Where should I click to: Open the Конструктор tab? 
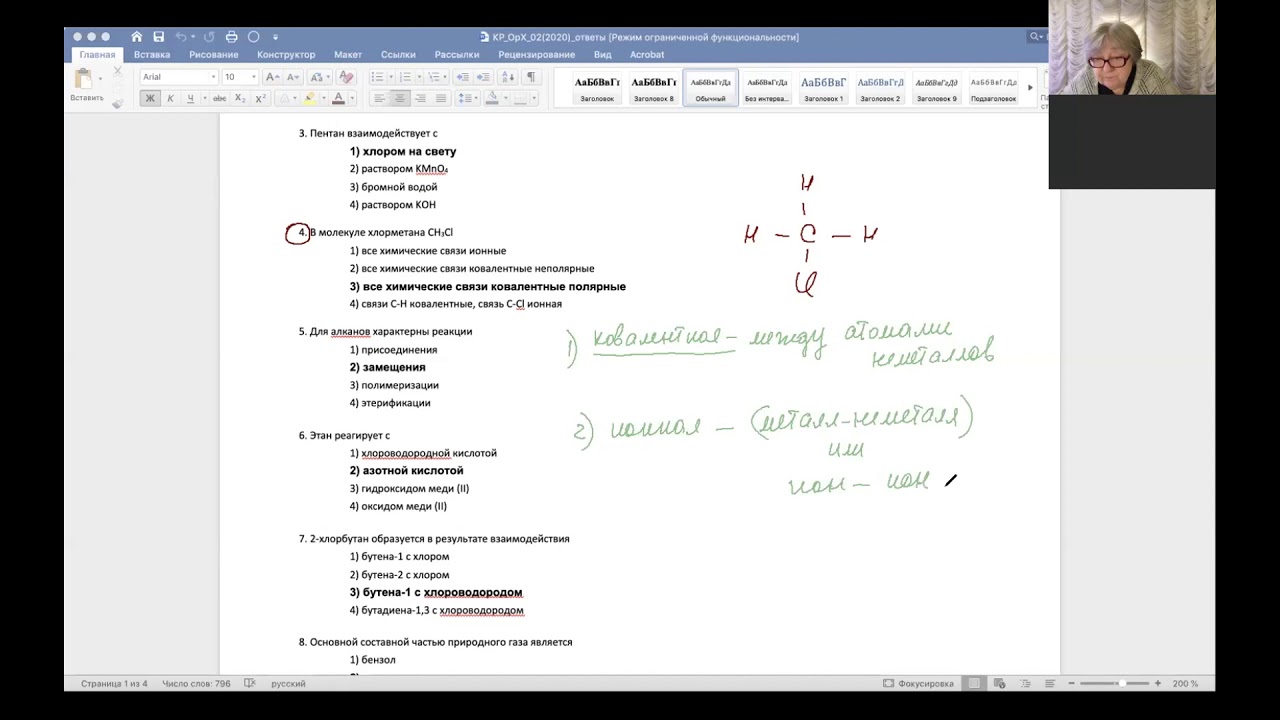point(286,55)
